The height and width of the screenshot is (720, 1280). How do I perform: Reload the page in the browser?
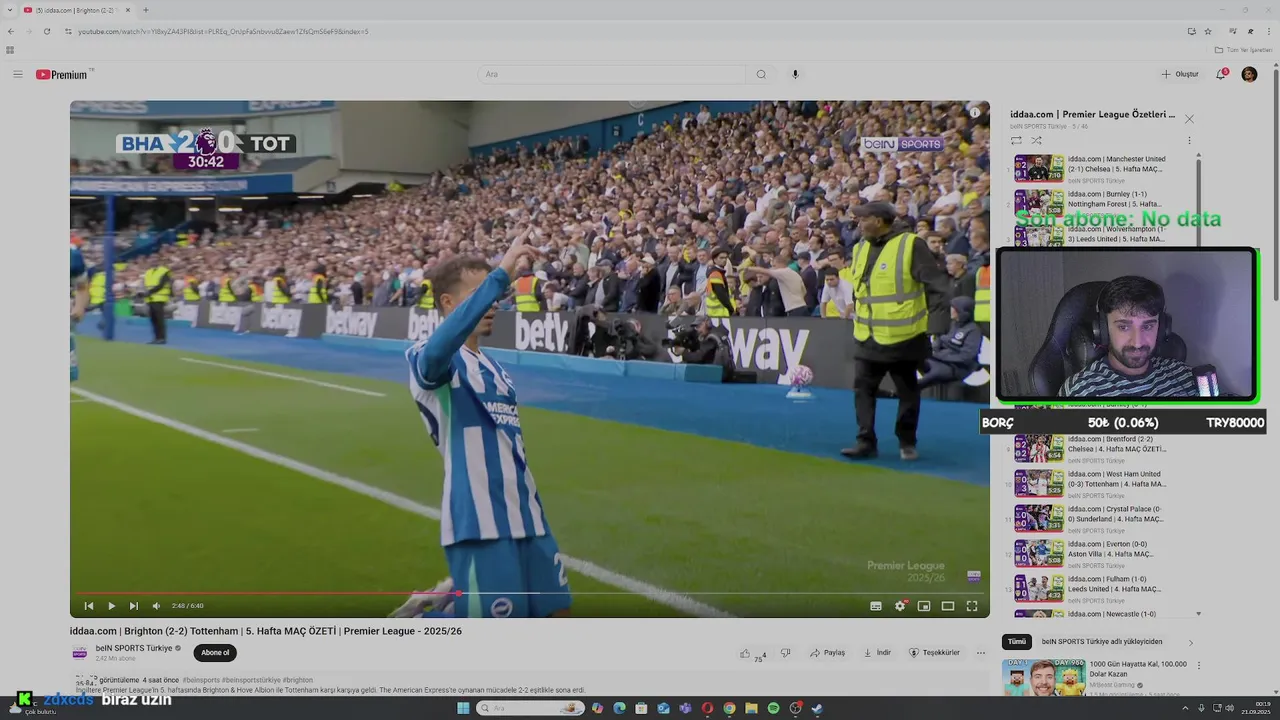pyautogui.click(x=46, y=31)
